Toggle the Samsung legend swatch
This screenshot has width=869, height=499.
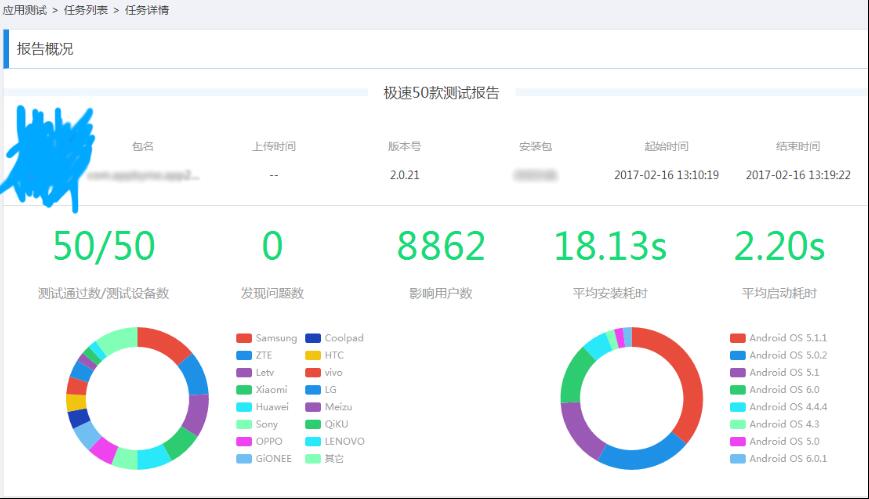[243, 338]
